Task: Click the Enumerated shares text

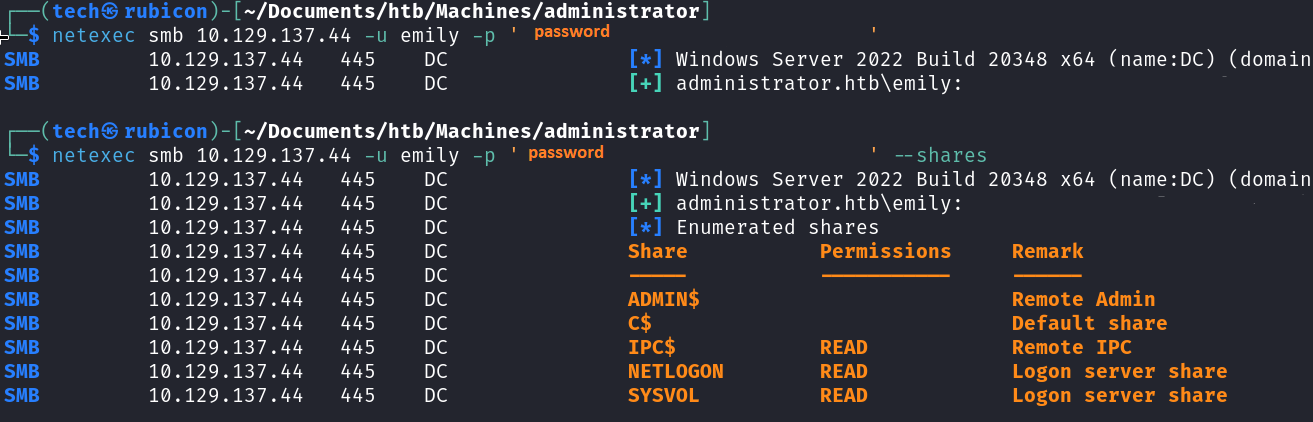Action: click(x=777, y=227)
